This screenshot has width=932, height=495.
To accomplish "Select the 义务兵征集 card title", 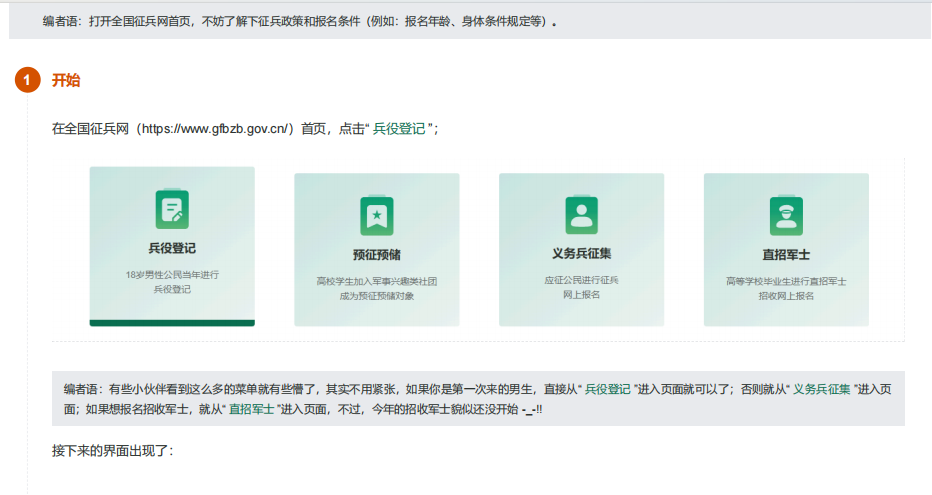I will click(x=581, y=253).
